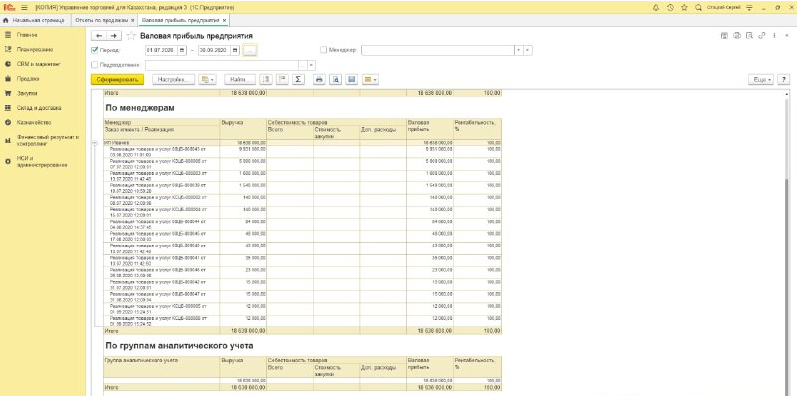Screen dimensions: 797x396
Task: Click the Сформировать button
Action: [117, 80]
